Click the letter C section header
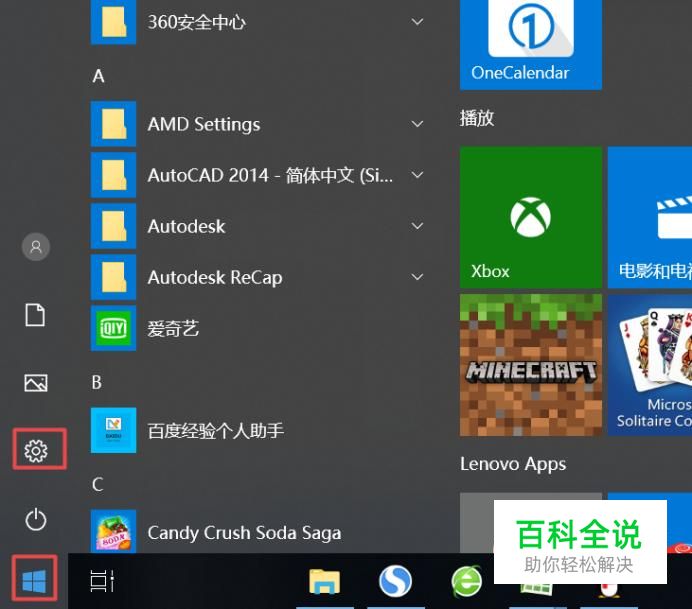The width and height of the screenshot is (692, 609). (98, 485)
